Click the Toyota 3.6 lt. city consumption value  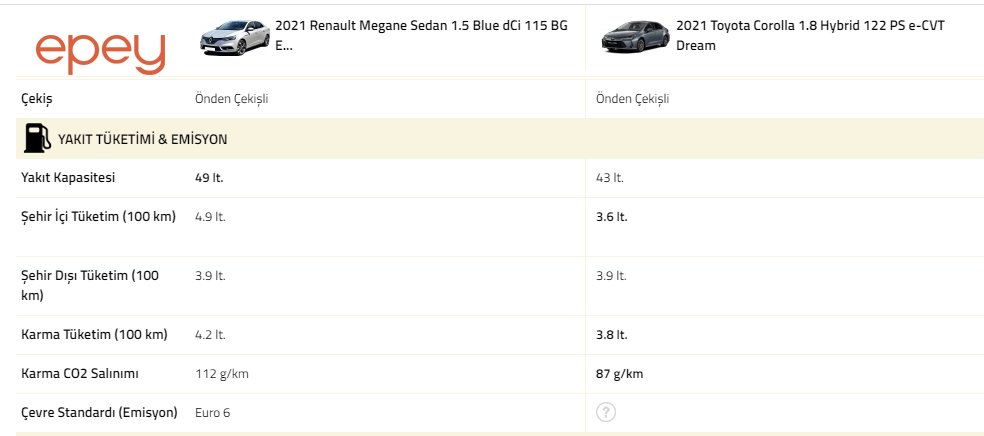click(611, 217)
